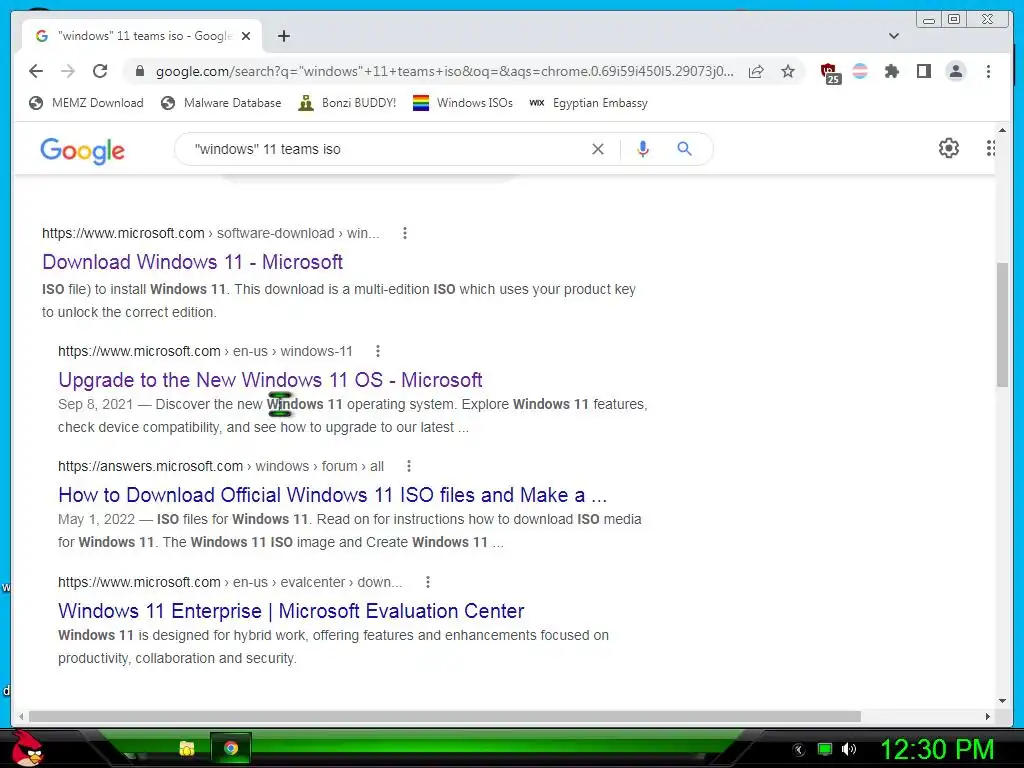Click the 12:30 PM taskbar clock

937,750
